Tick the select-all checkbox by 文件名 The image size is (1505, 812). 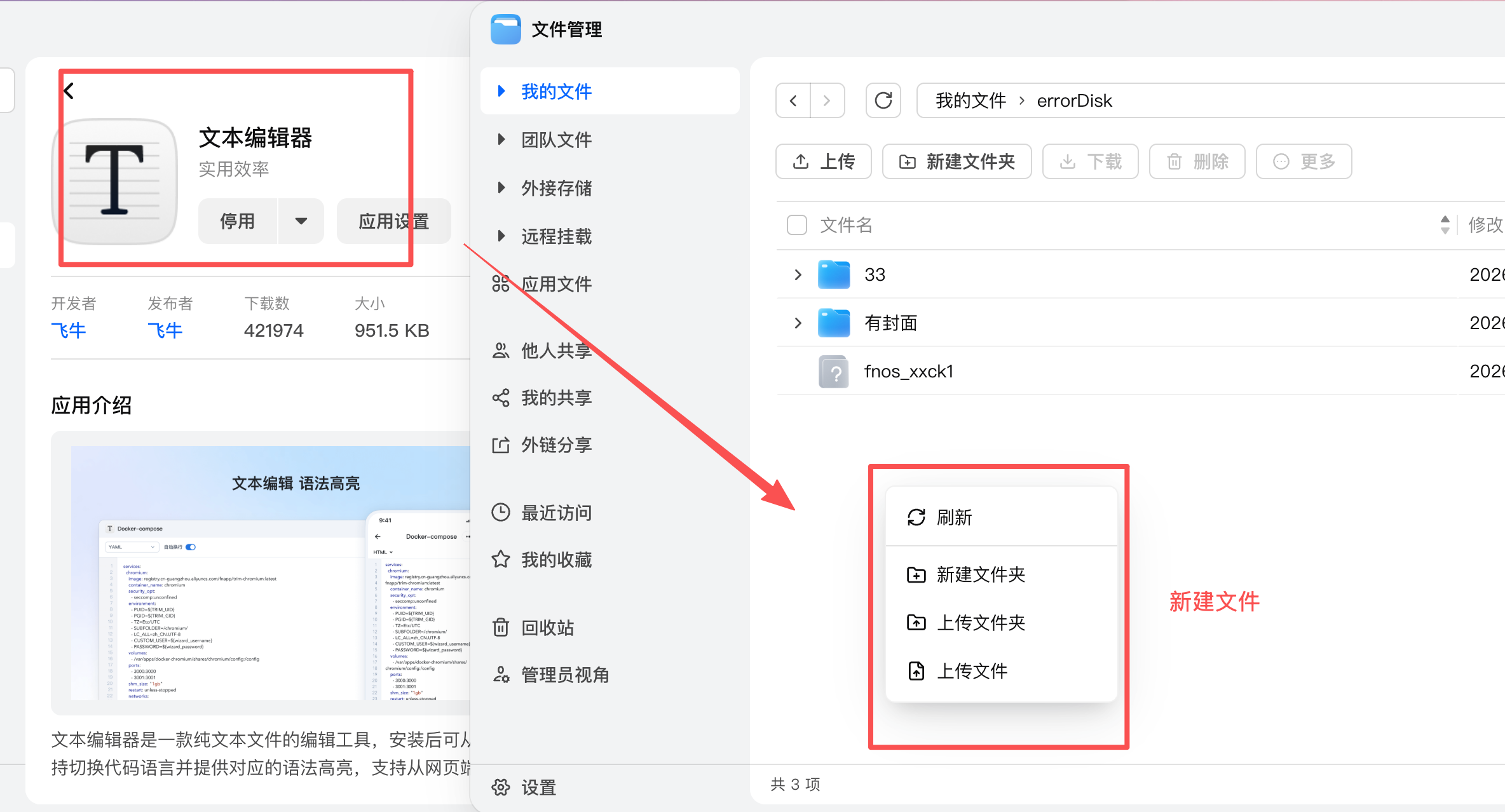tap(796, 225)
